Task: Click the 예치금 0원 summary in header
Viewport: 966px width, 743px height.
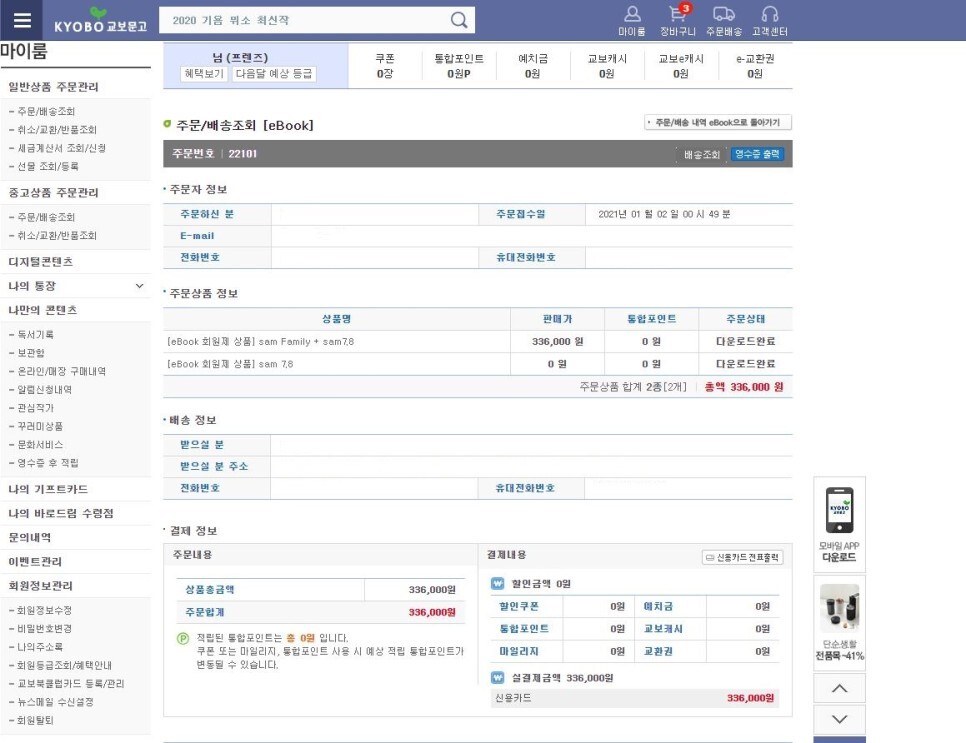Action: coord(533,66)
